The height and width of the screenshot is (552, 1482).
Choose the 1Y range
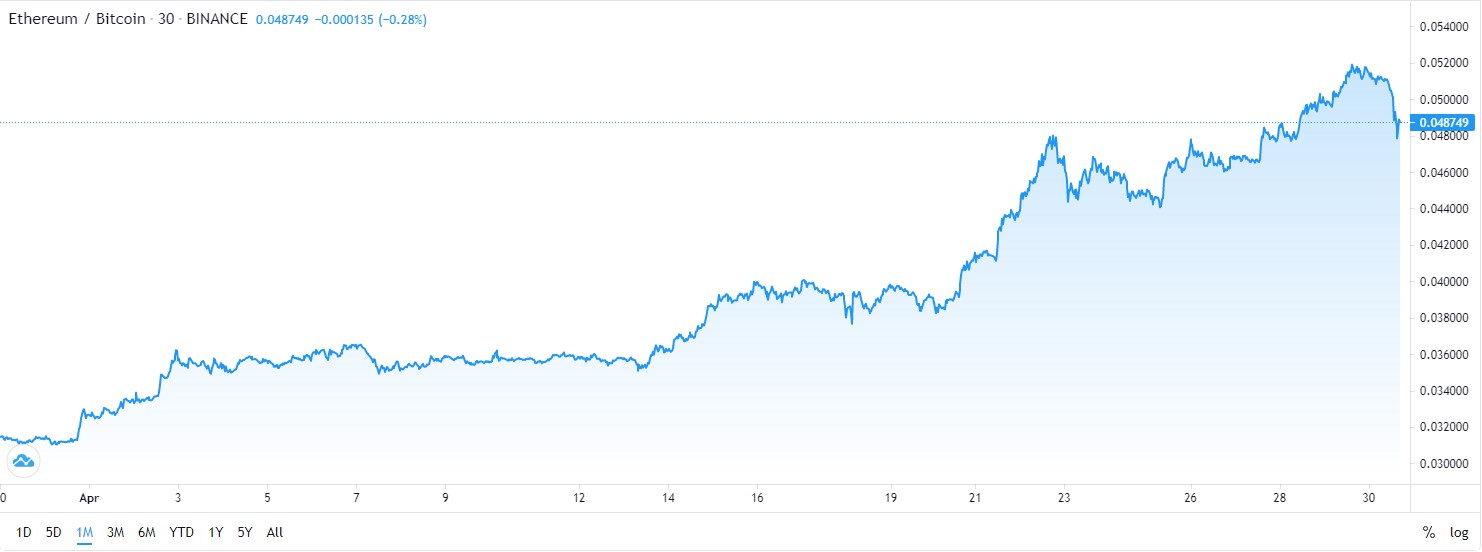click(215, 532)
